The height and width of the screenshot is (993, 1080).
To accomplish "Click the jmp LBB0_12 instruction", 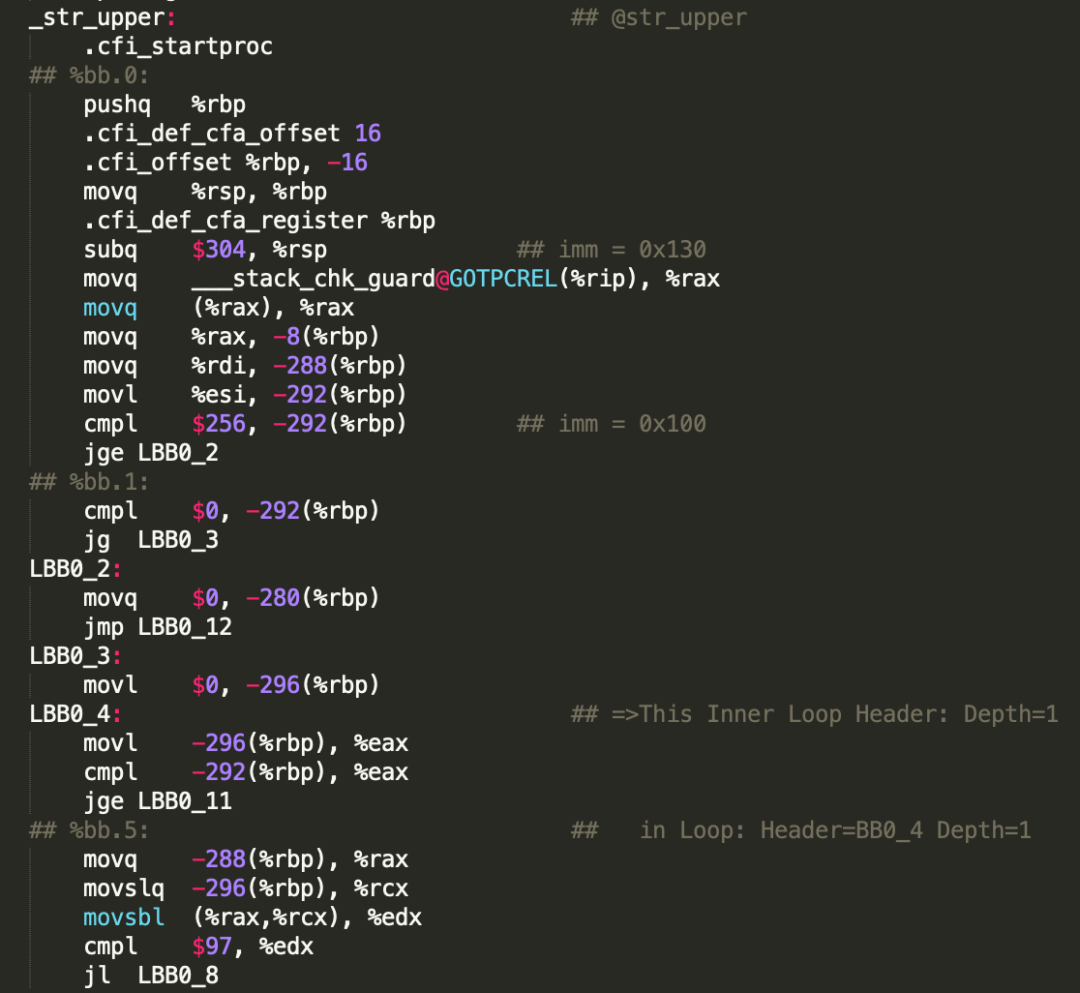I will (x=158, y=627).
